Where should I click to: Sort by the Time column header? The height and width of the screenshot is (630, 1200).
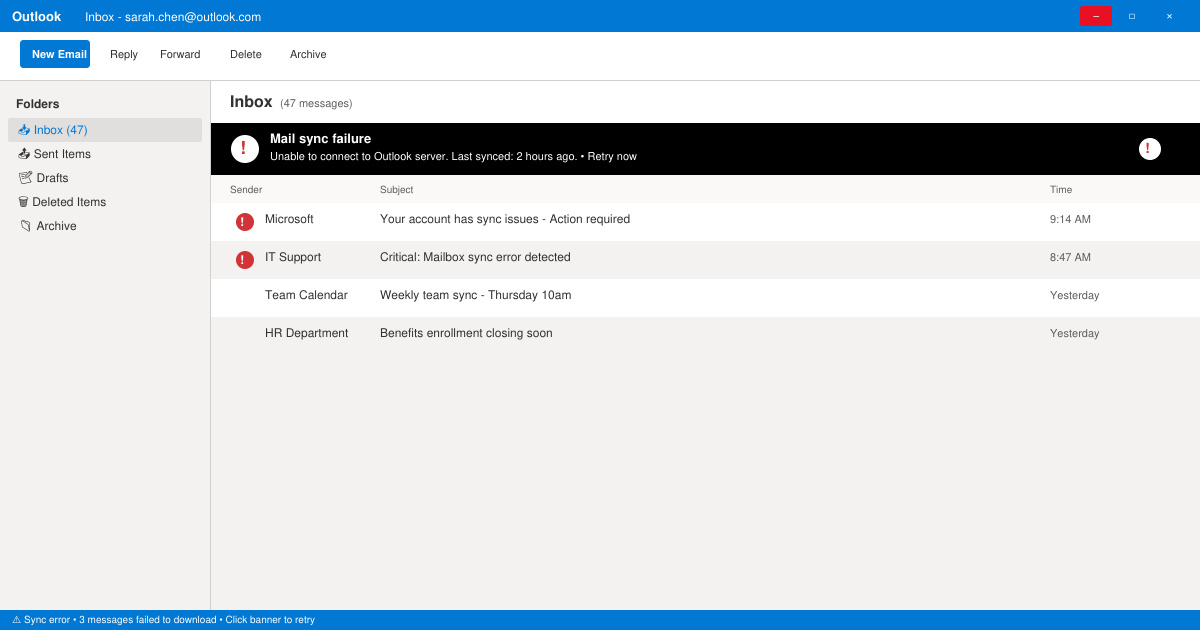(x=1061, y=190)
